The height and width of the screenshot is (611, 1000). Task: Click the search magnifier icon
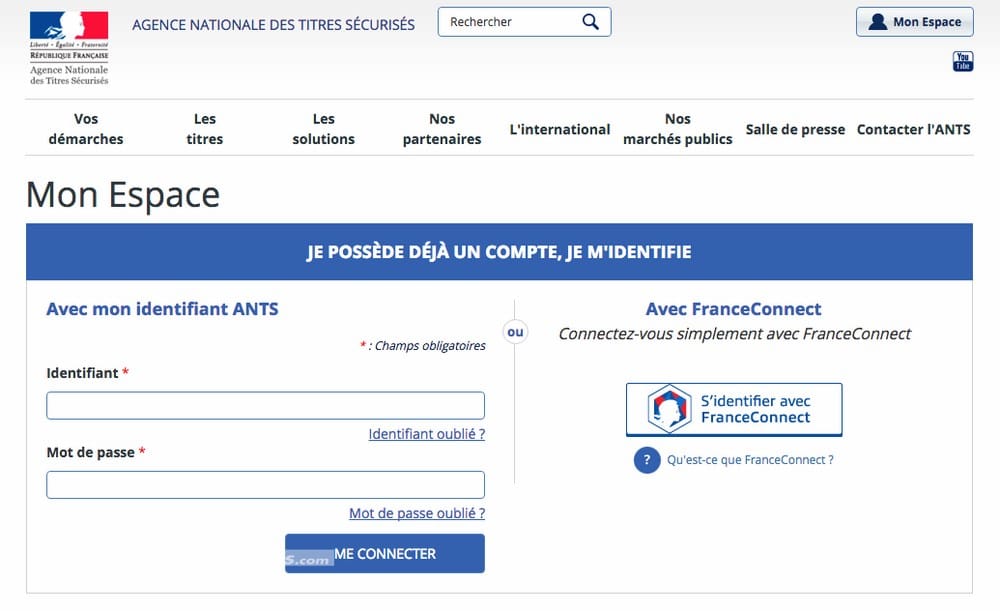[x=590, y=21]
